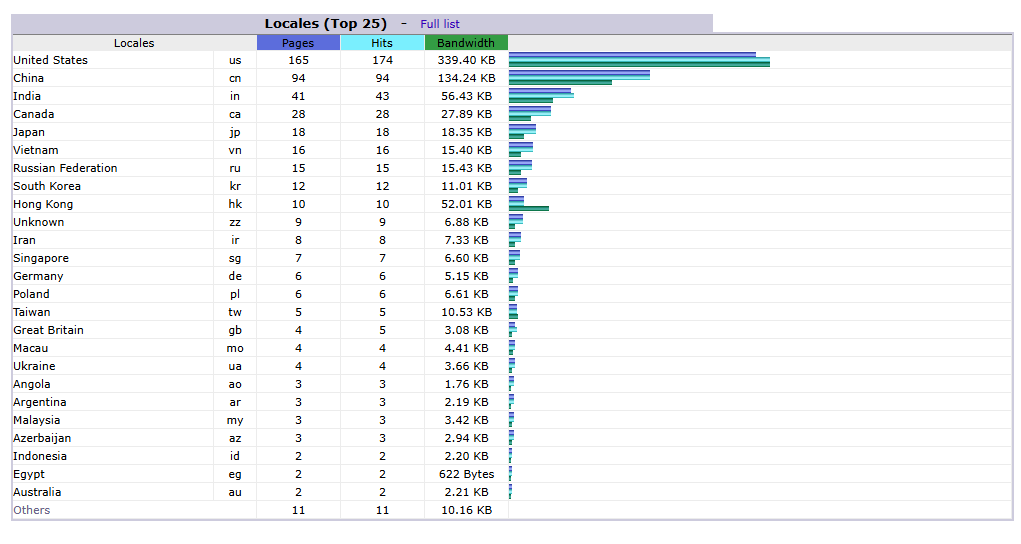Click the United States hits value 174

pyautogui.click(x=382, y=60)
